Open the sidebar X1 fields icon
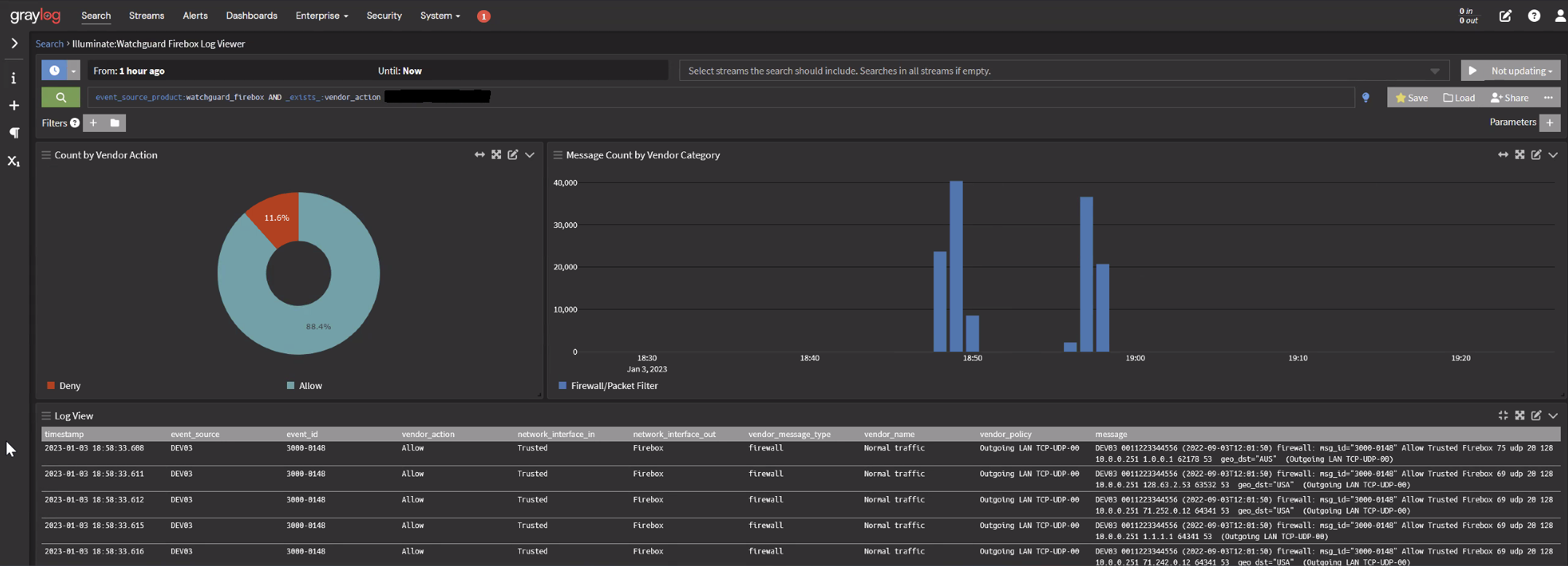1568x566 pixels. (x=14, y=161)
